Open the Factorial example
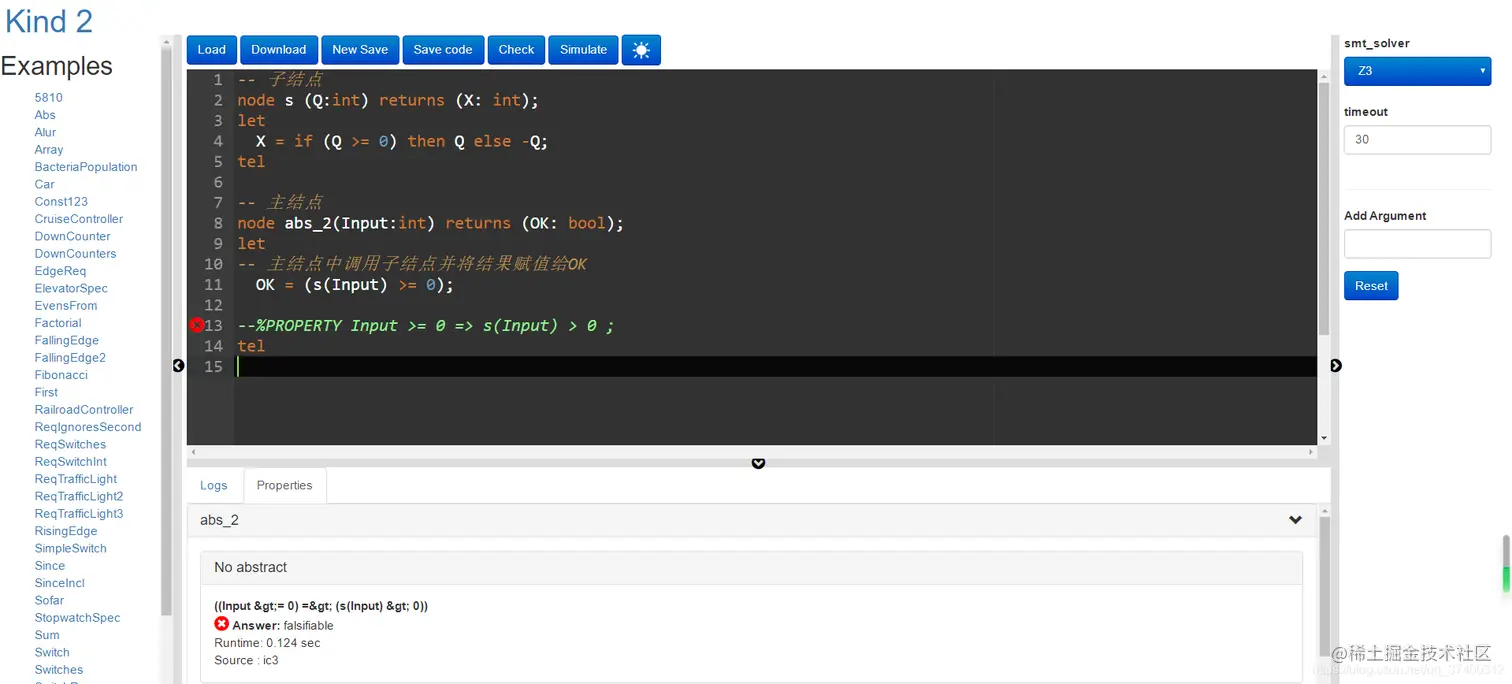 (58, 323)
